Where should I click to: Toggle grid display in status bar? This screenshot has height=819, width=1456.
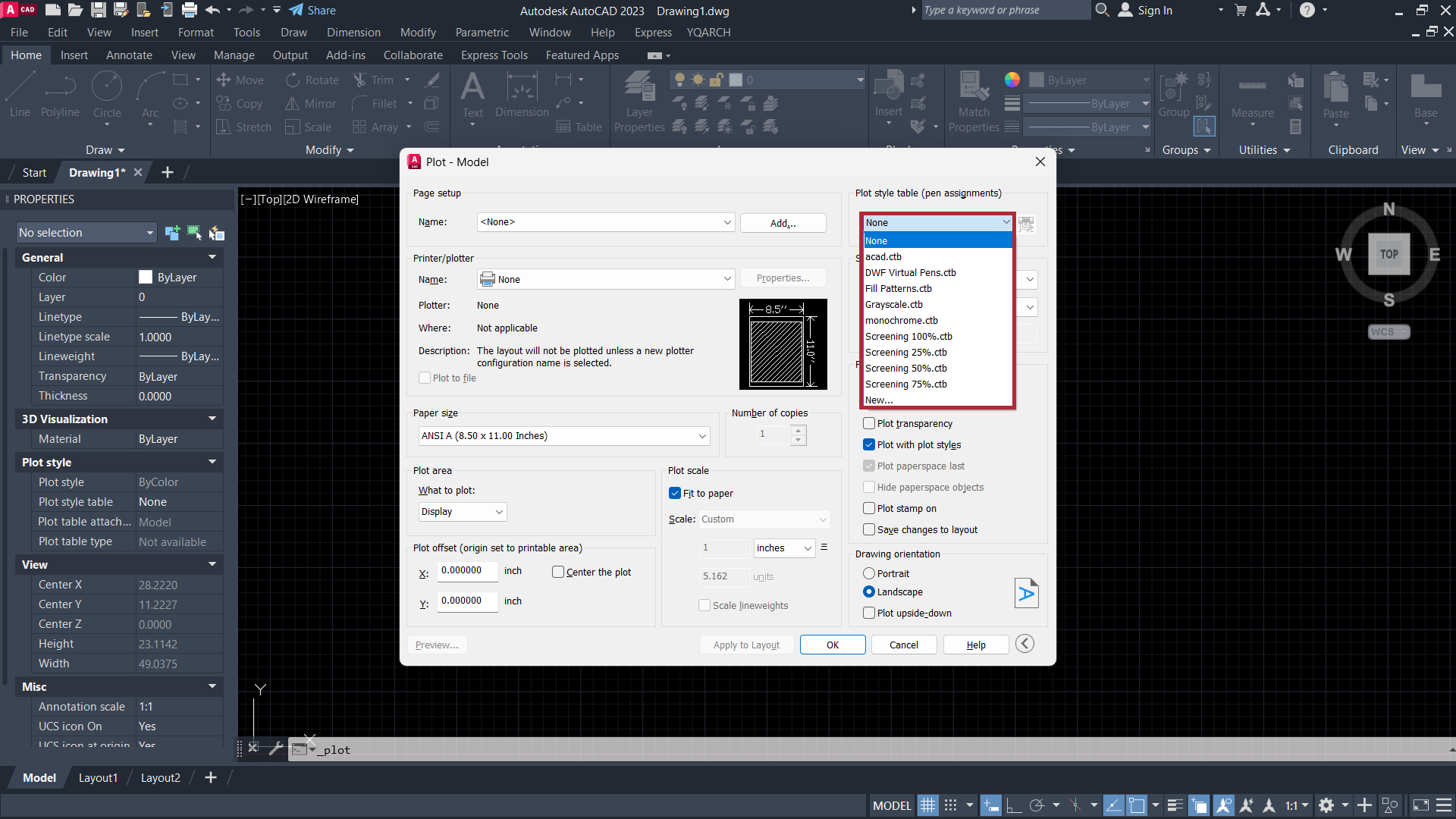click(x=927, y=805)
